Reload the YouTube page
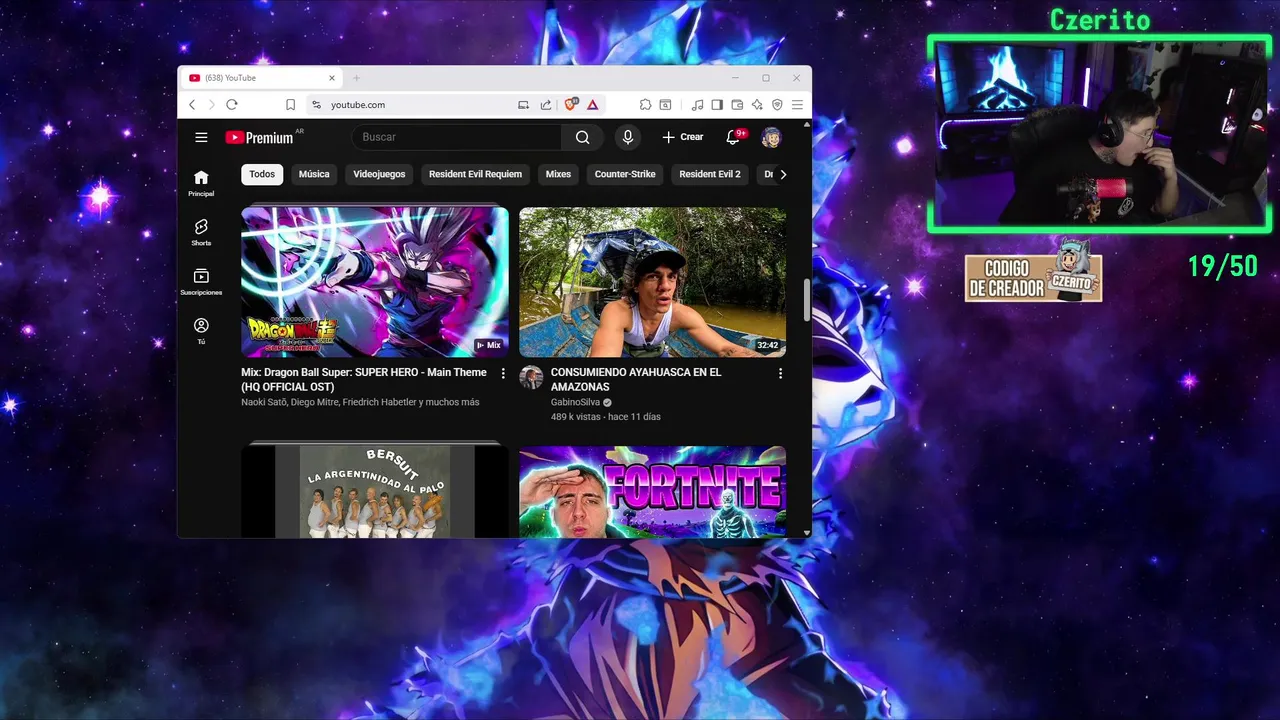This screenshot has width=1280, height=720. point(232,104)
